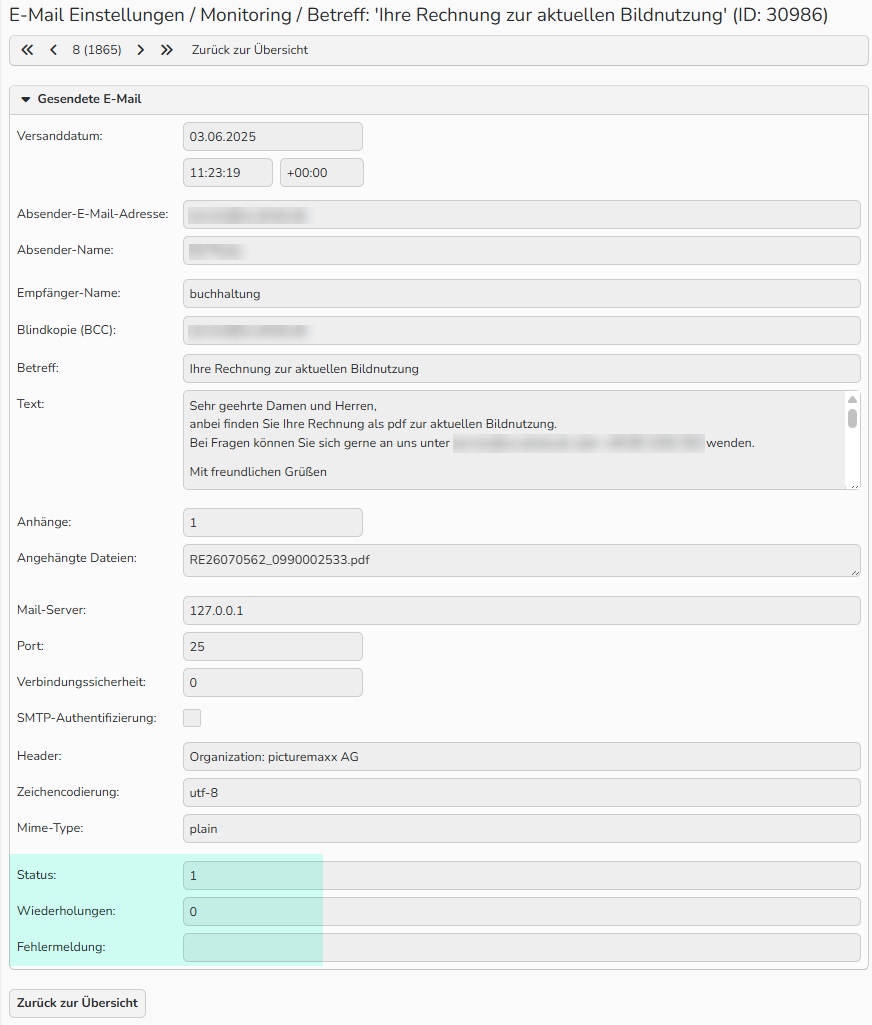Click the Port field showing 25
The width and height of the screenshot is (872, 1025).
click(x=273, y=647)
